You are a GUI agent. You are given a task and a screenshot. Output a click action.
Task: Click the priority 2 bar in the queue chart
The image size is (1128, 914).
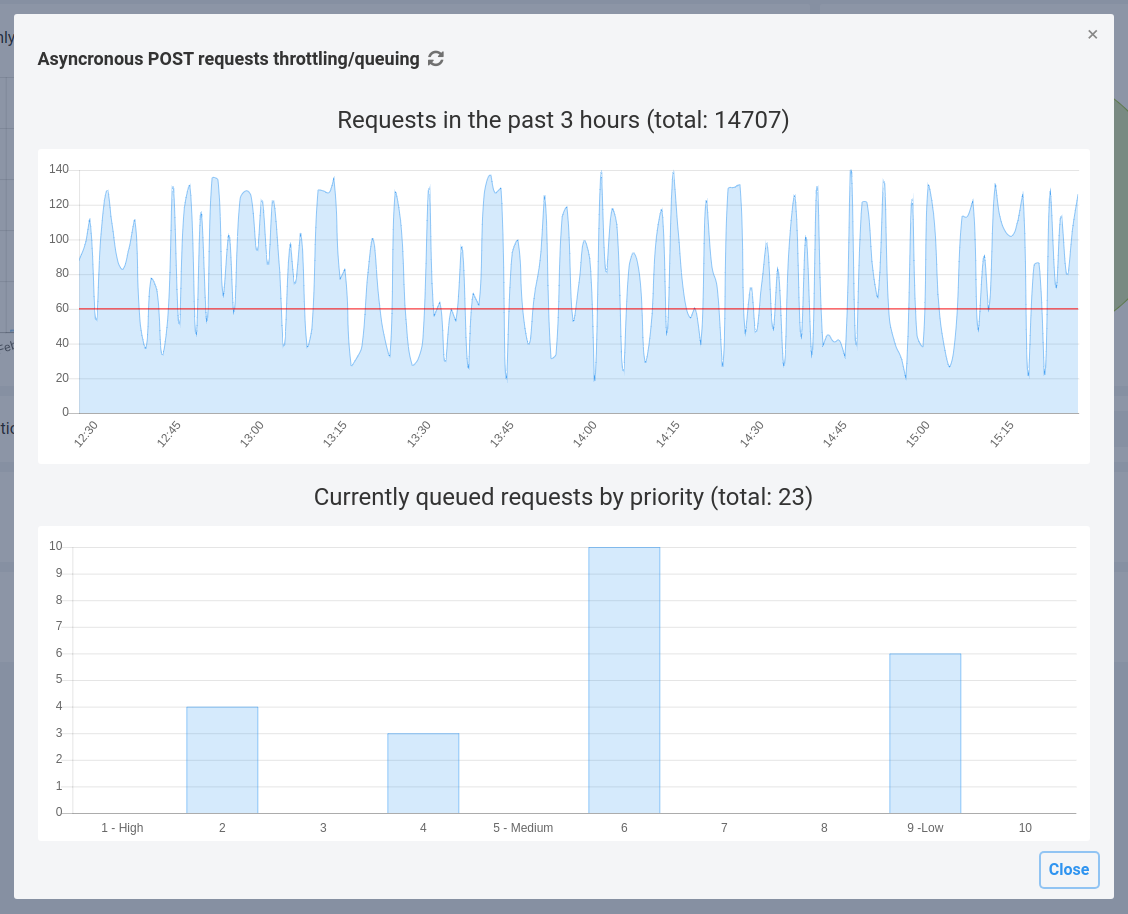click(222, 760)
